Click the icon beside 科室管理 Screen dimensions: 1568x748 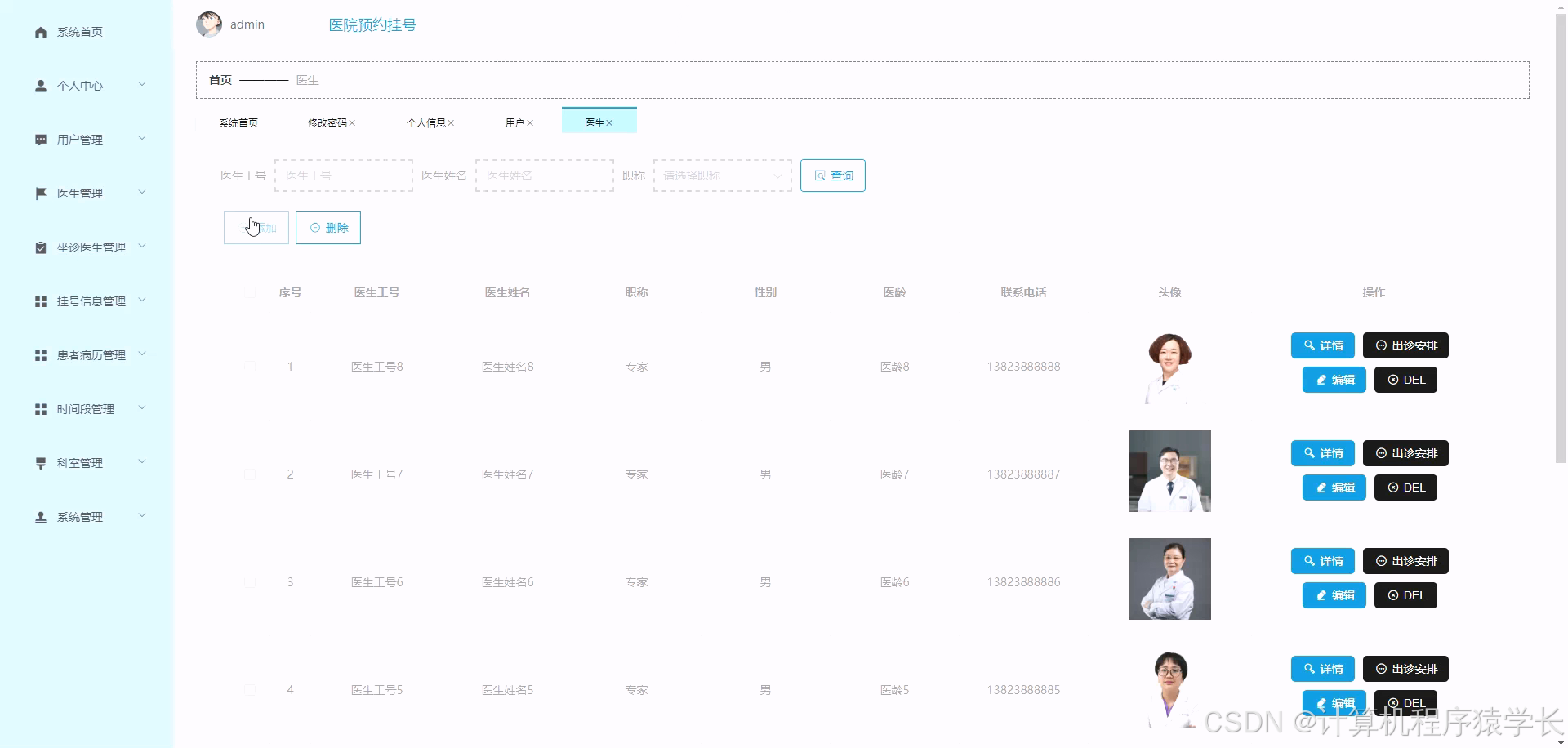(41, 463)
